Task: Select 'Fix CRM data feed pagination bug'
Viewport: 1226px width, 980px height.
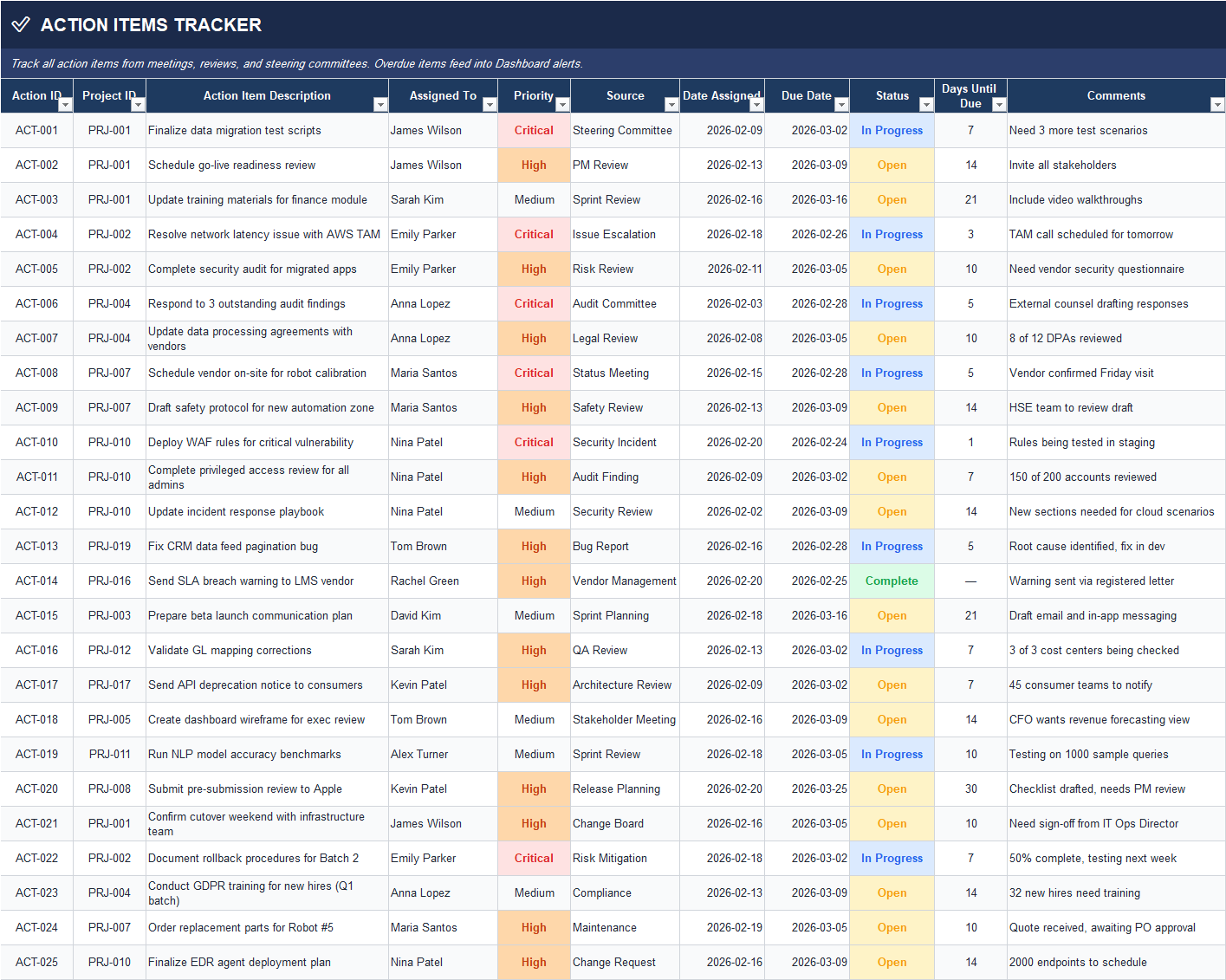Action: 267,547
